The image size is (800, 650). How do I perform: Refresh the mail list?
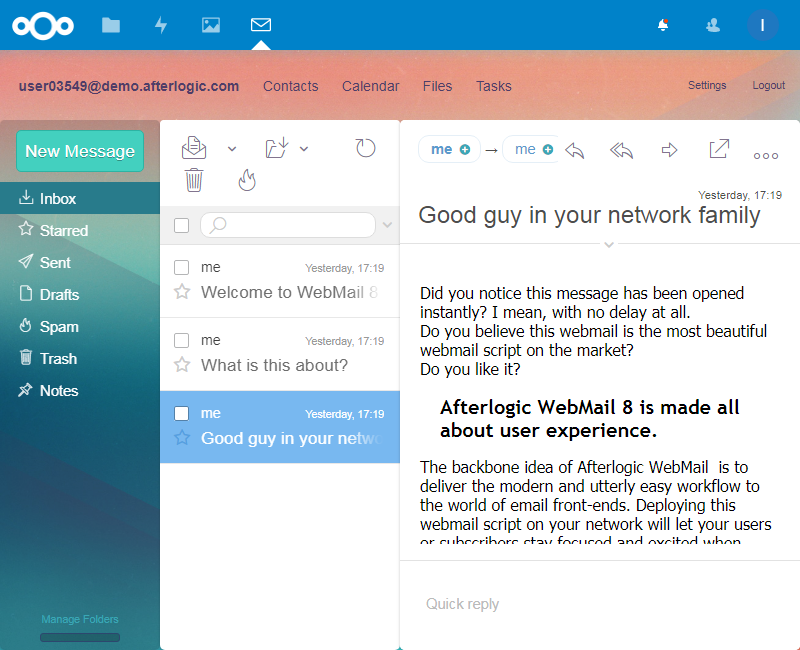[366, 148]
